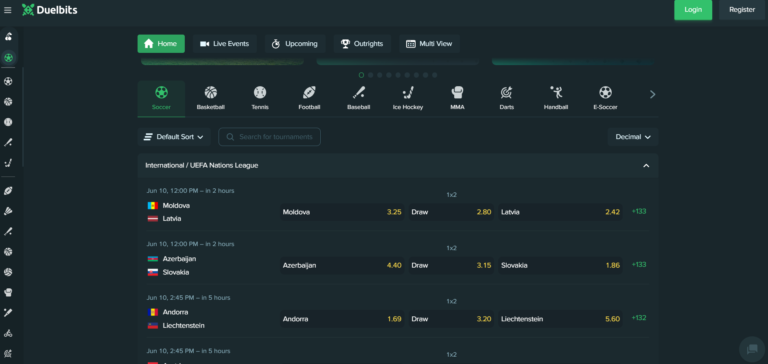
Task: Click the Duelbits logo
Action: tap(49, 10)
